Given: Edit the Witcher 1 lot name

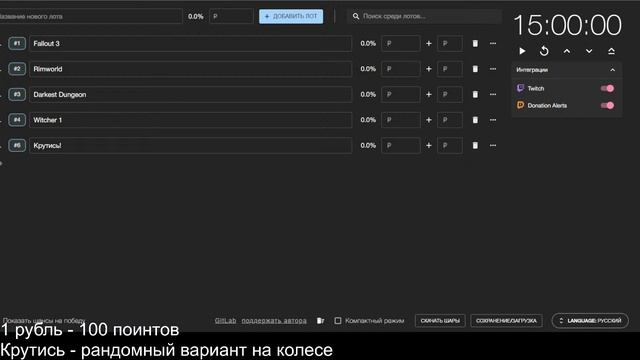Looking at the screenshot, I should pyautogui.click(x=190, y=120).
